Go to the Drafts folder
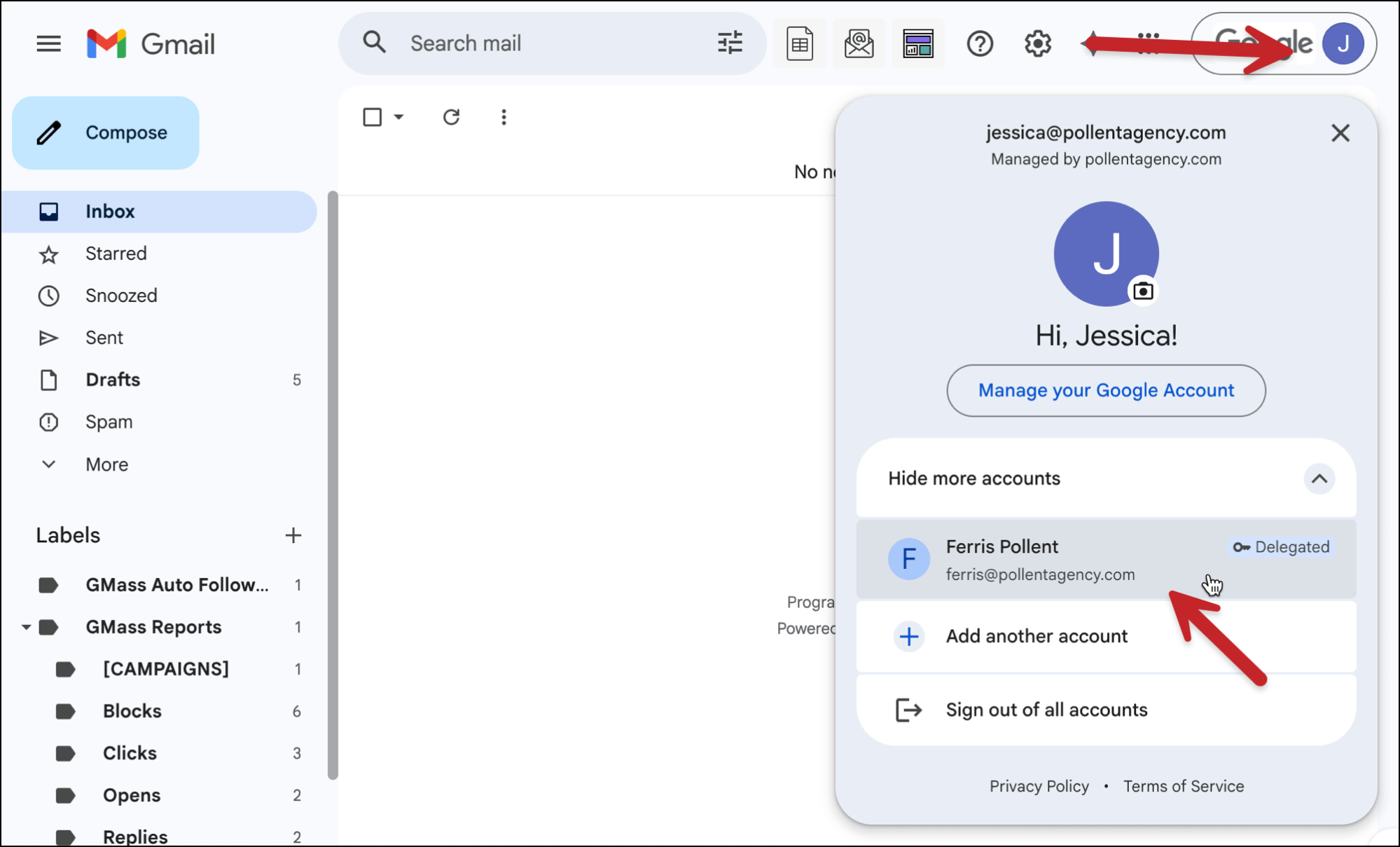The image size is (1400, 847). click(113, 380)
